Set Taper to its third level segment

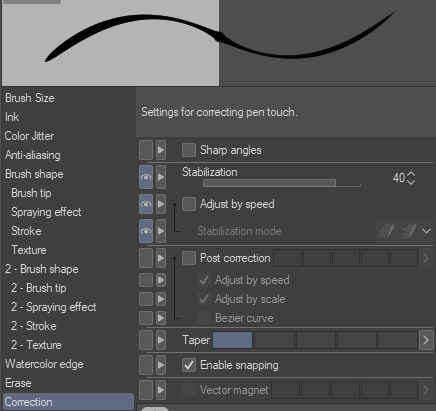[315, 340]
